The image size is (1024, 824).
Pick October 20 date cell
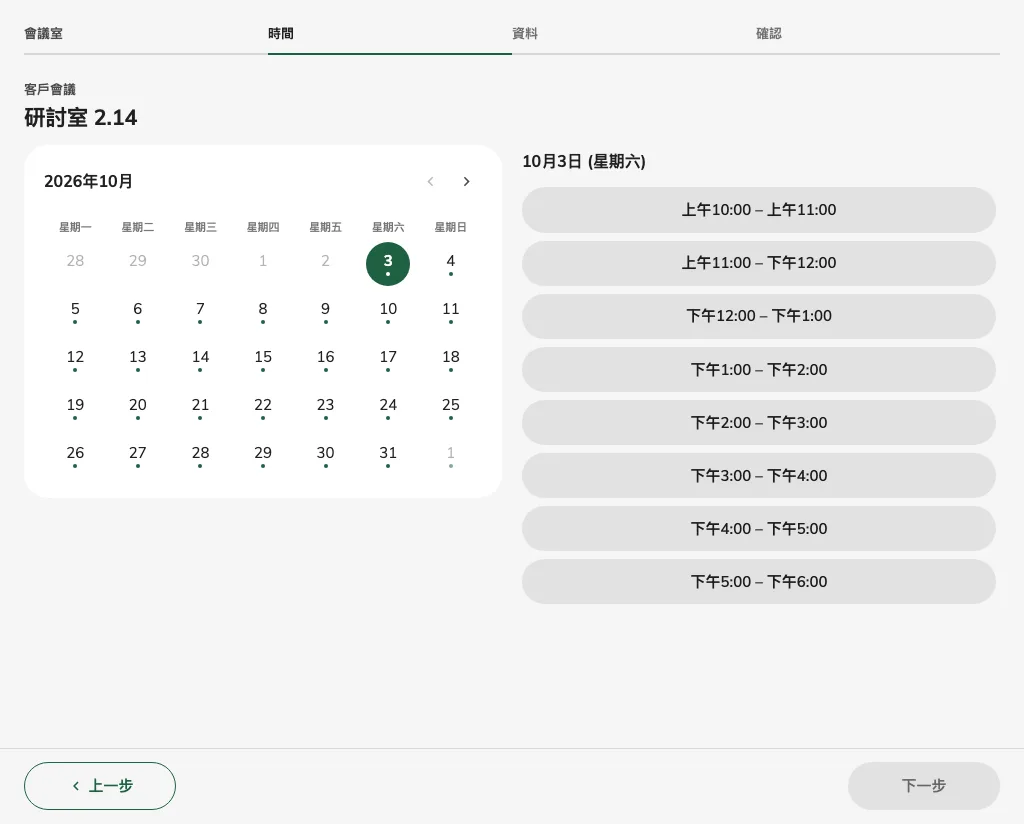coord(138,407)
